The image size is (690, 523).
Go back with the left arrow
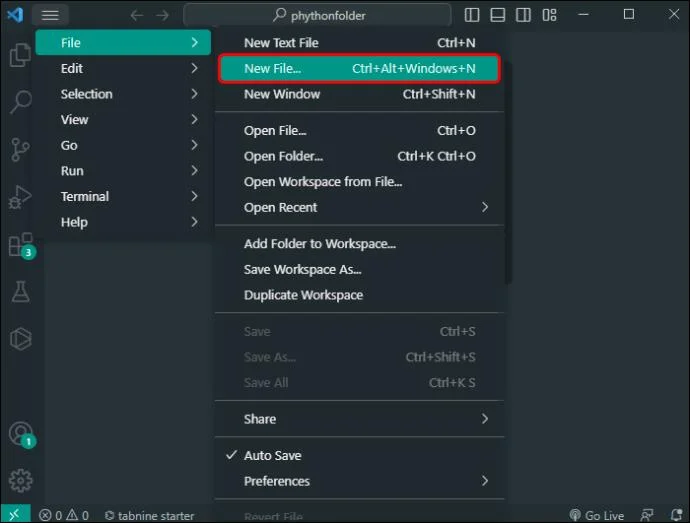coord(137,15)
